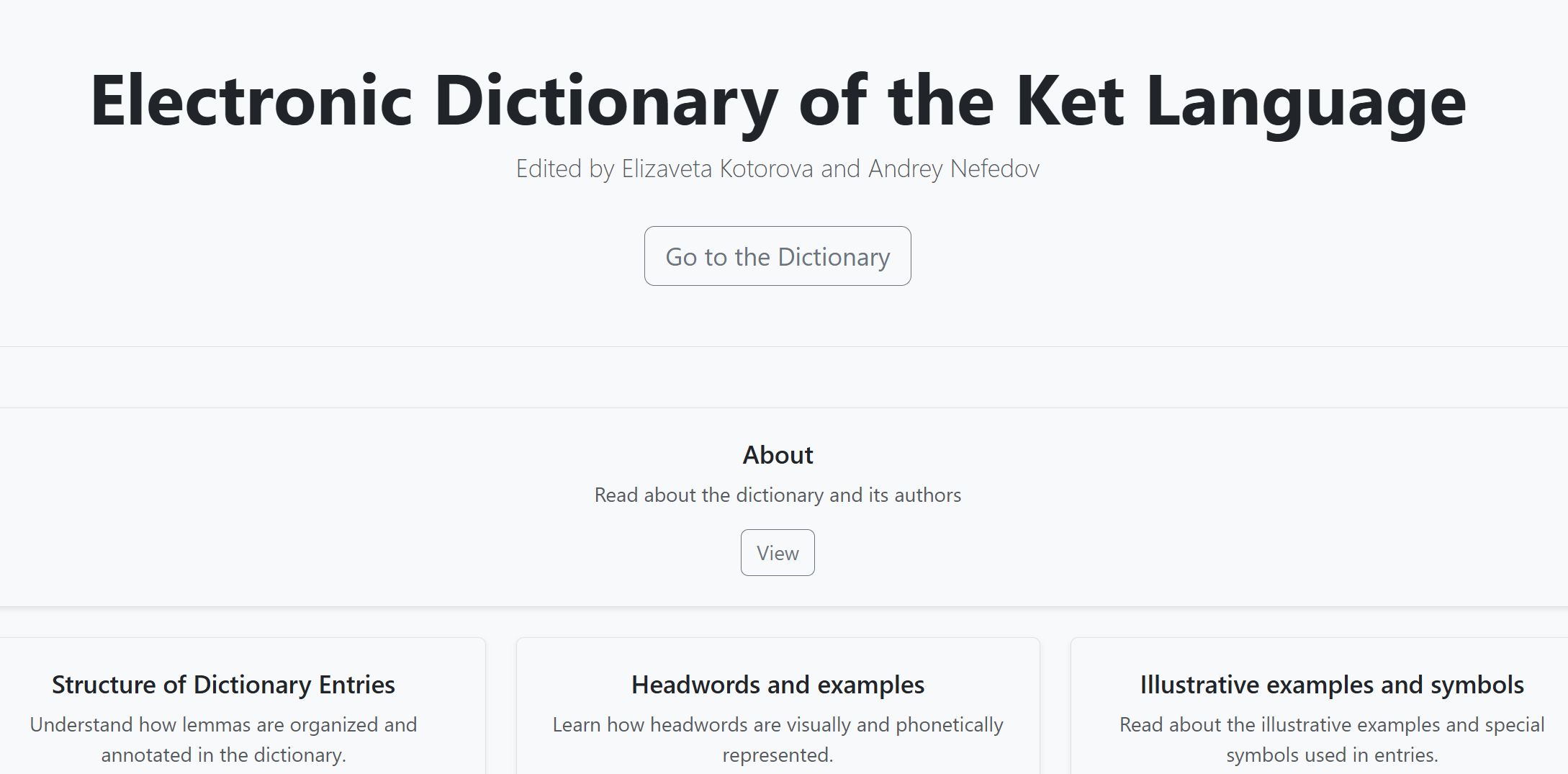Click the word "Ket" in the main title

(1070, 102)
